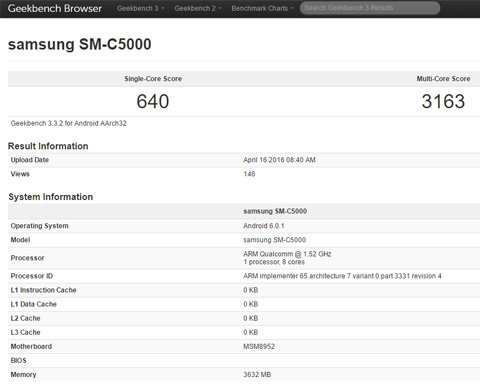
Task: Select the ARM implementer 65 architecture value
Action: pos(342,276)
